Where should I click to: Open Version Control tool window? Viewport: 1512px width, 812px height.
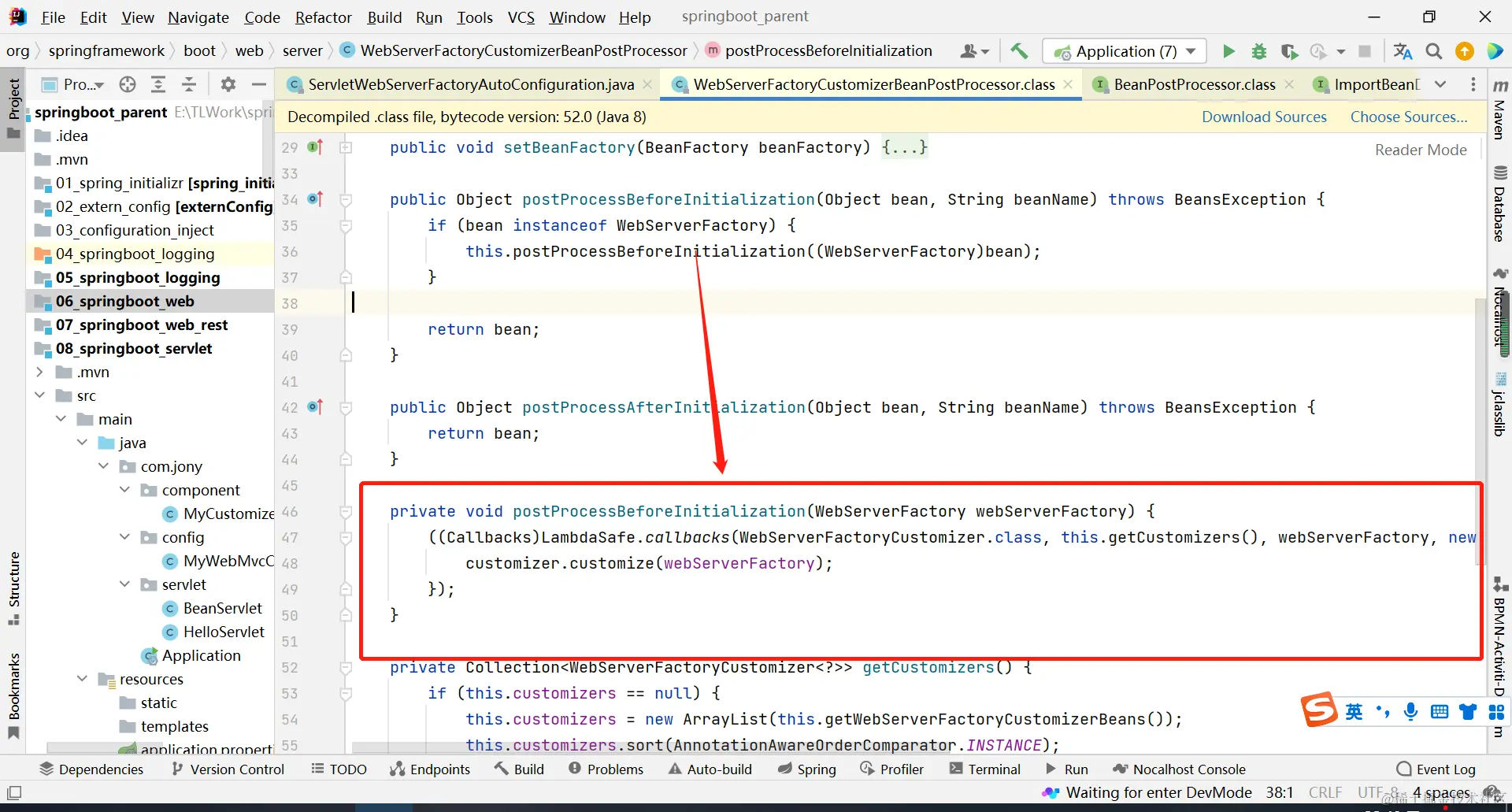pos(228,769)
